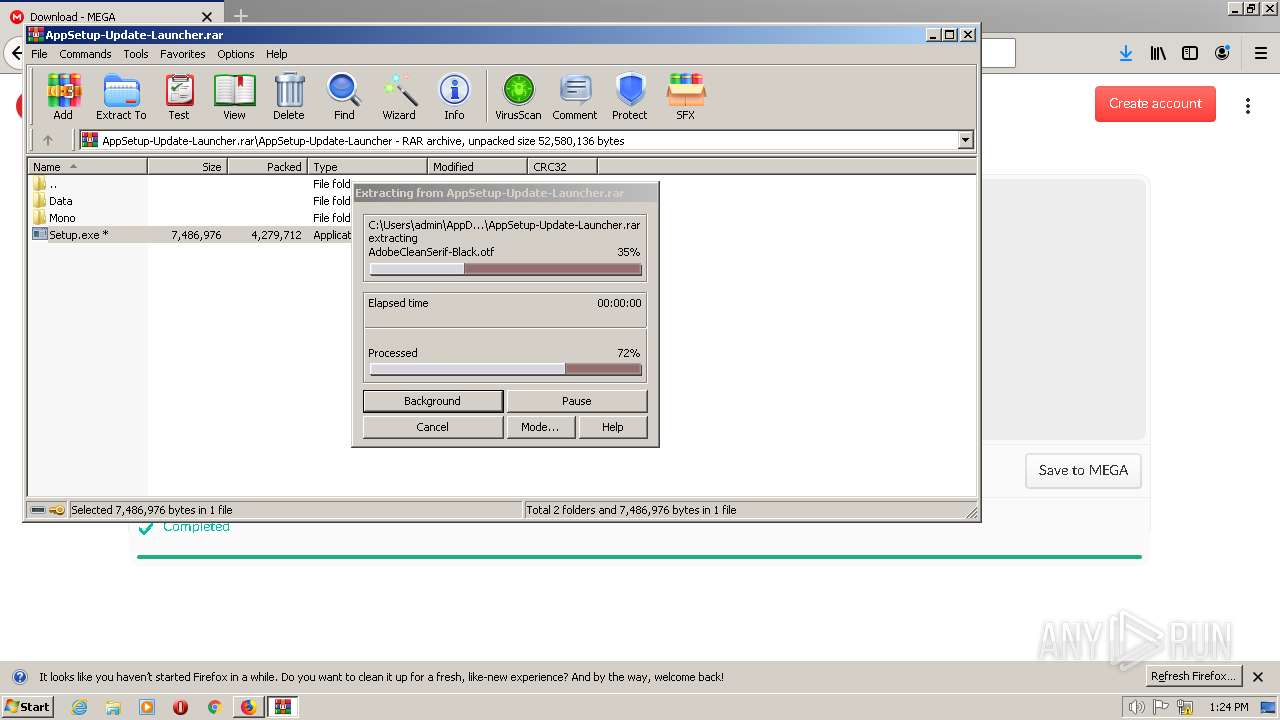This screenshot has width=1280, height=720.
Task: Click the View file icon
Action: pos(234,97)
